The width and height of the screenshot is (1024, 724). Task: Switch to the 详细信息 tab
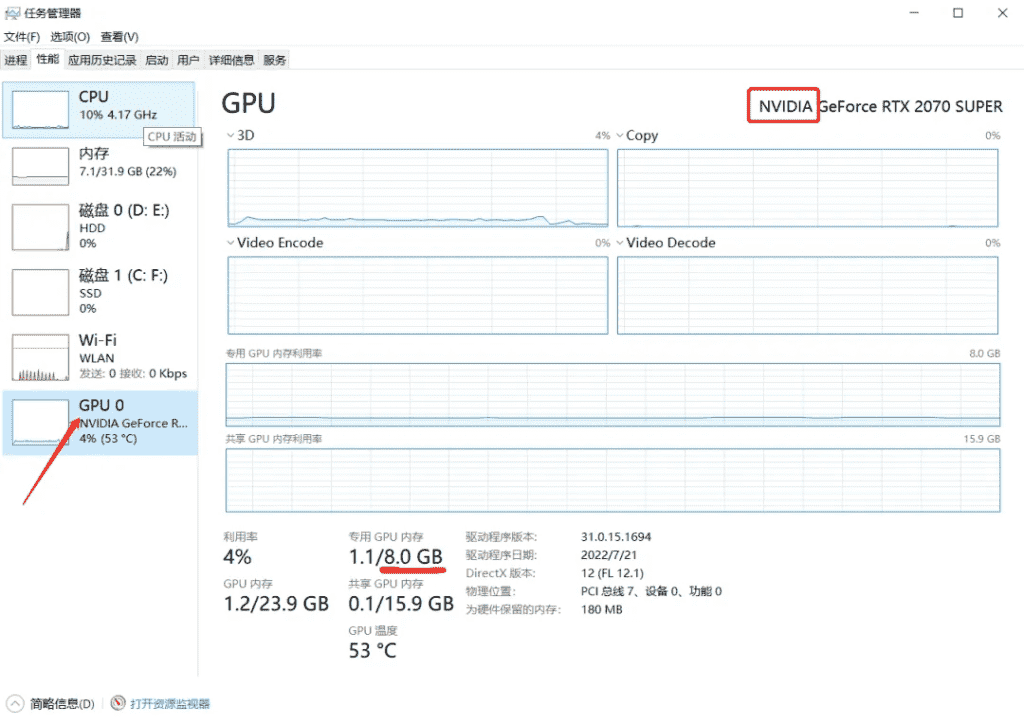tap(231, 60)
